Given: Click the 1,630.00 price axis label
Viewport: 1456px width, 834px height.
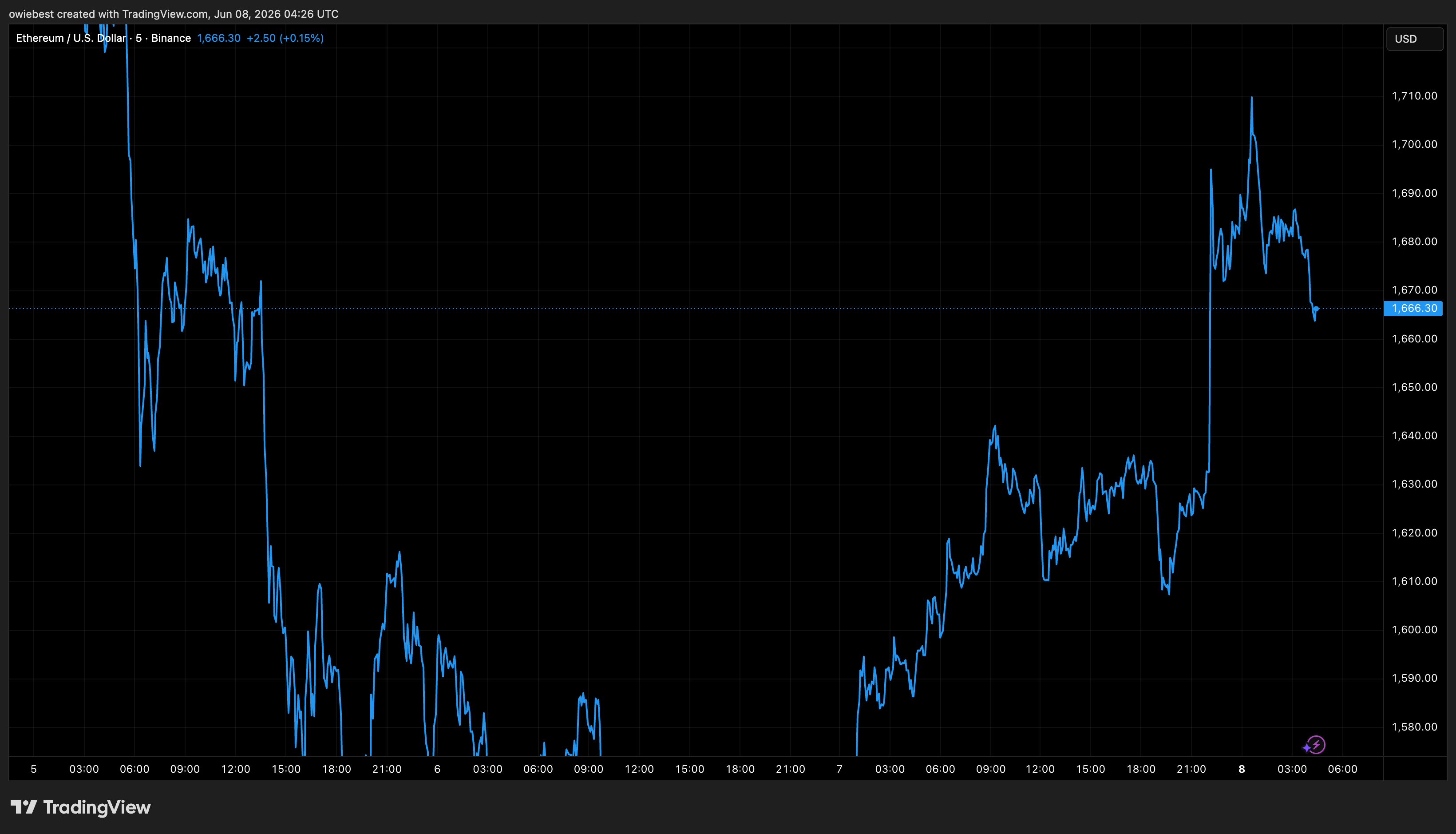Looking at the screenshot, I should [1414, 484].
